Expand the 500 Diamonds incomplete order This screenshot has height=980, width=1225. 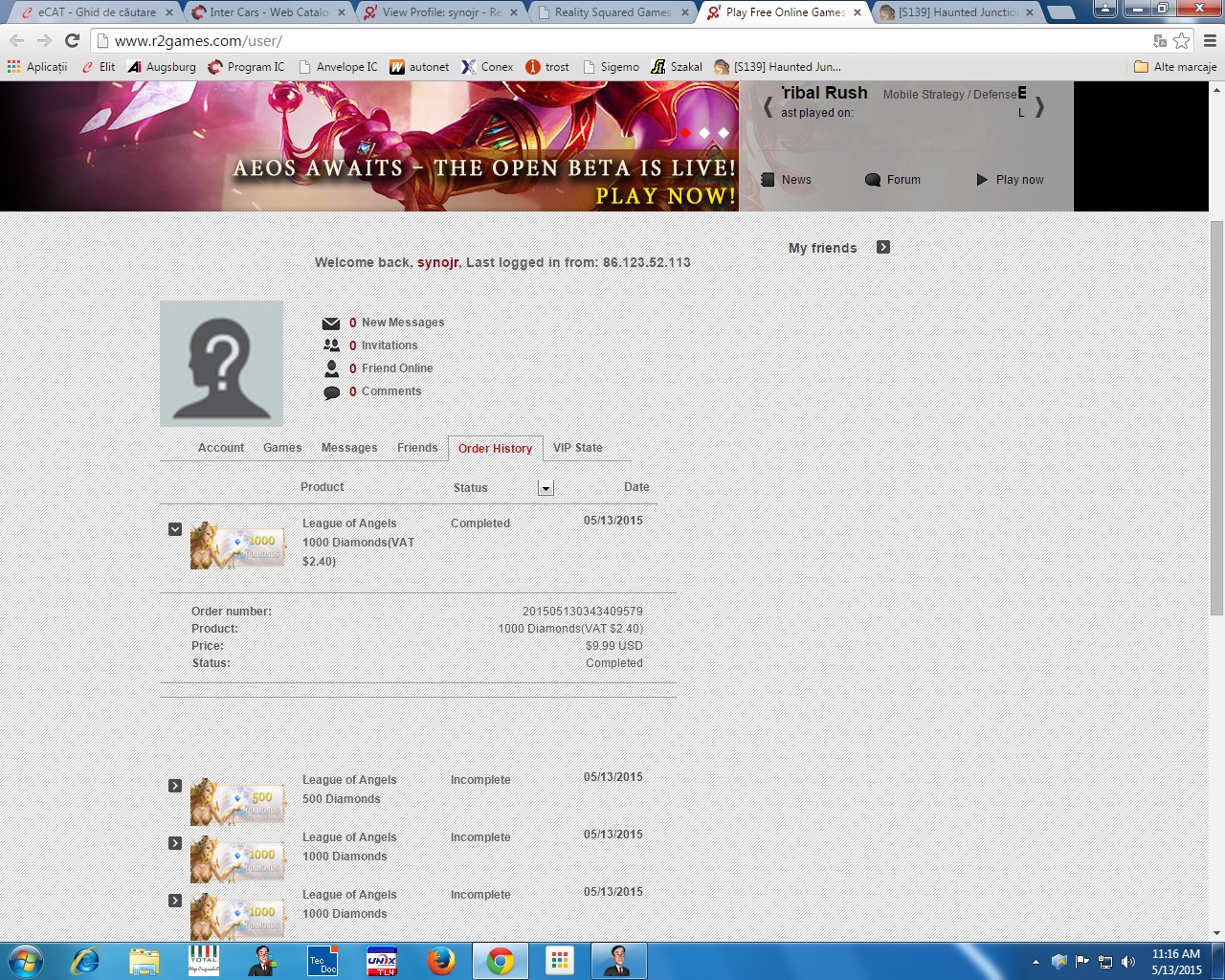tap(175, 786)
